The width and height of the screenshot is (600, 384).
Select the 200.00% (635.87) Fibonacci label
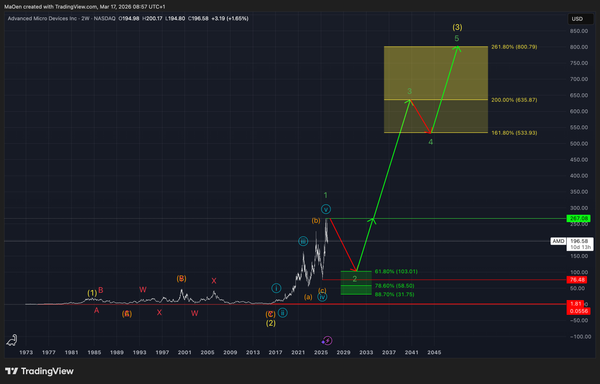514,100
